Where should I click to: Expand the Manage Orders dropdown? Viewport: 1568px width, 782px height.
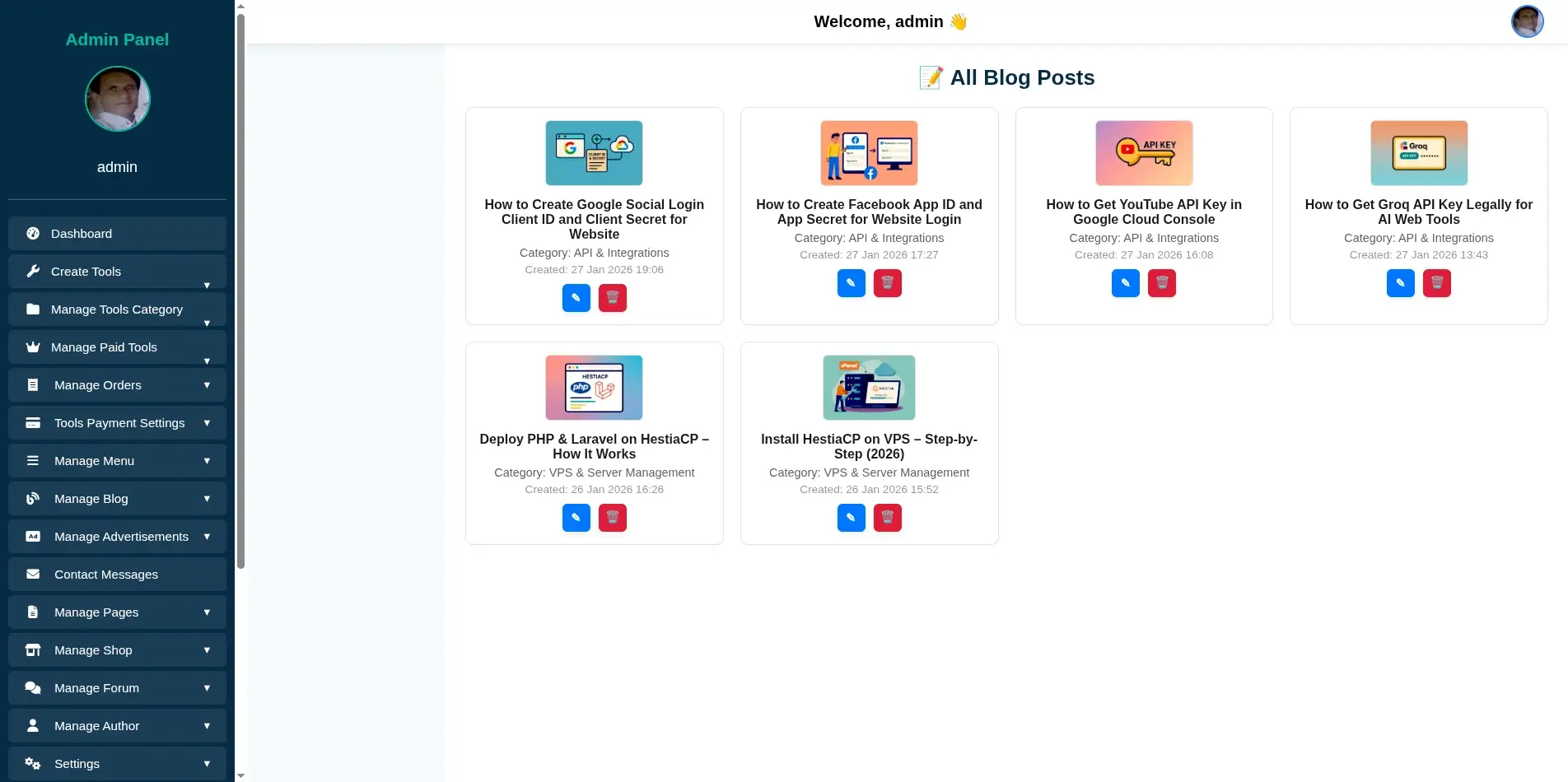[x=206, y=384]
